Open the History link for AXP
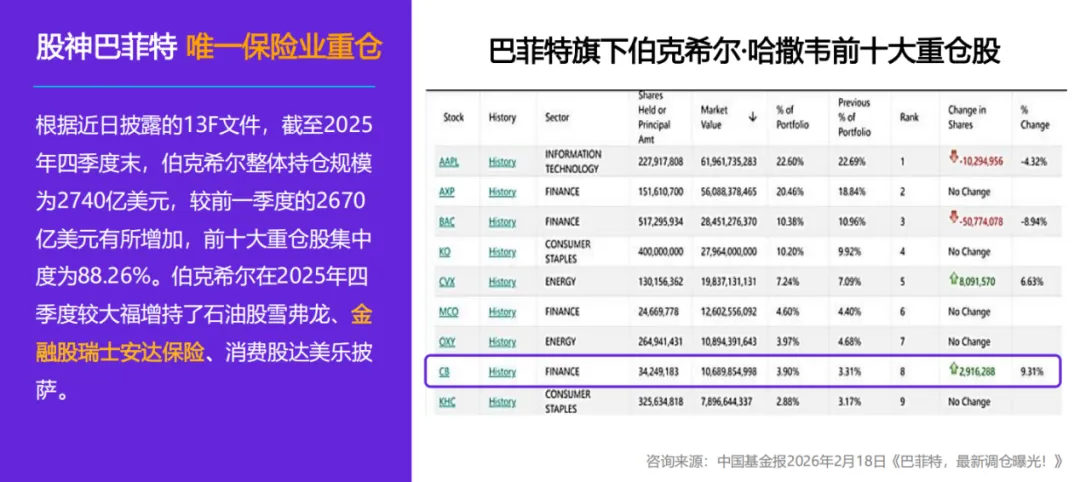Screen dimensions: 1080x482 coord(502,192)
